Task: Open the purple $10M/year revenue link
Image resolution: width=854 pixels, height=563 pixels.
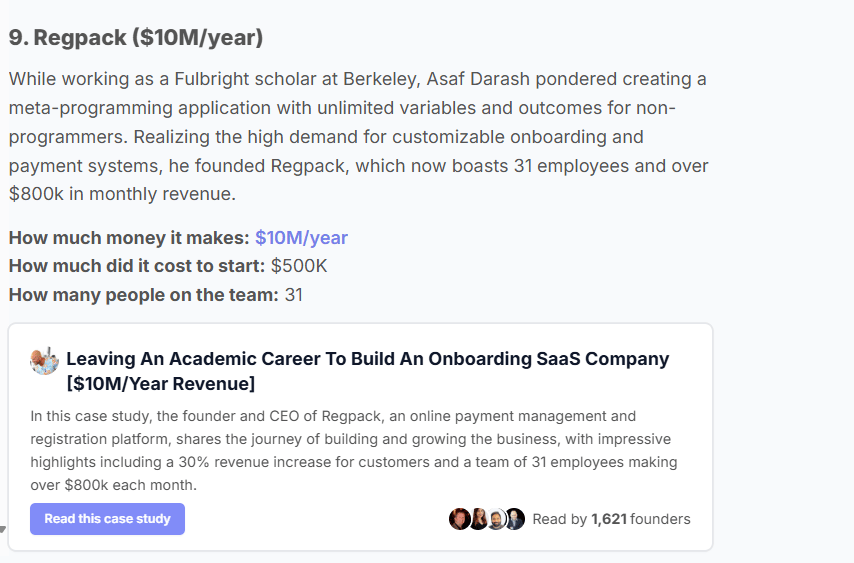Action: click(301, 238)
